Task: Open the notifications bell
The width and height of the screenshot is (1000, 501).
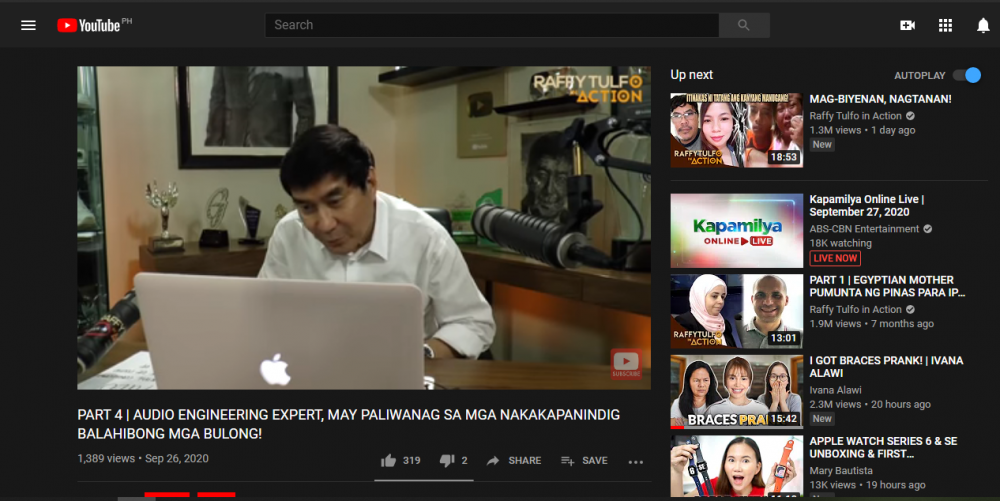Action: [983, 25]
